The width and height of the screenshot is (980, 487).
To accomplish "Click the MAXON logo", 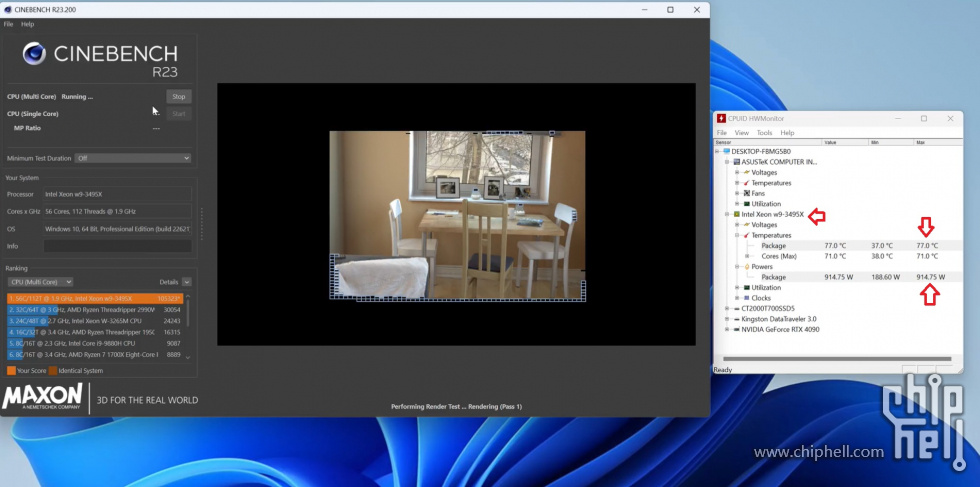I will coord(42,397).
